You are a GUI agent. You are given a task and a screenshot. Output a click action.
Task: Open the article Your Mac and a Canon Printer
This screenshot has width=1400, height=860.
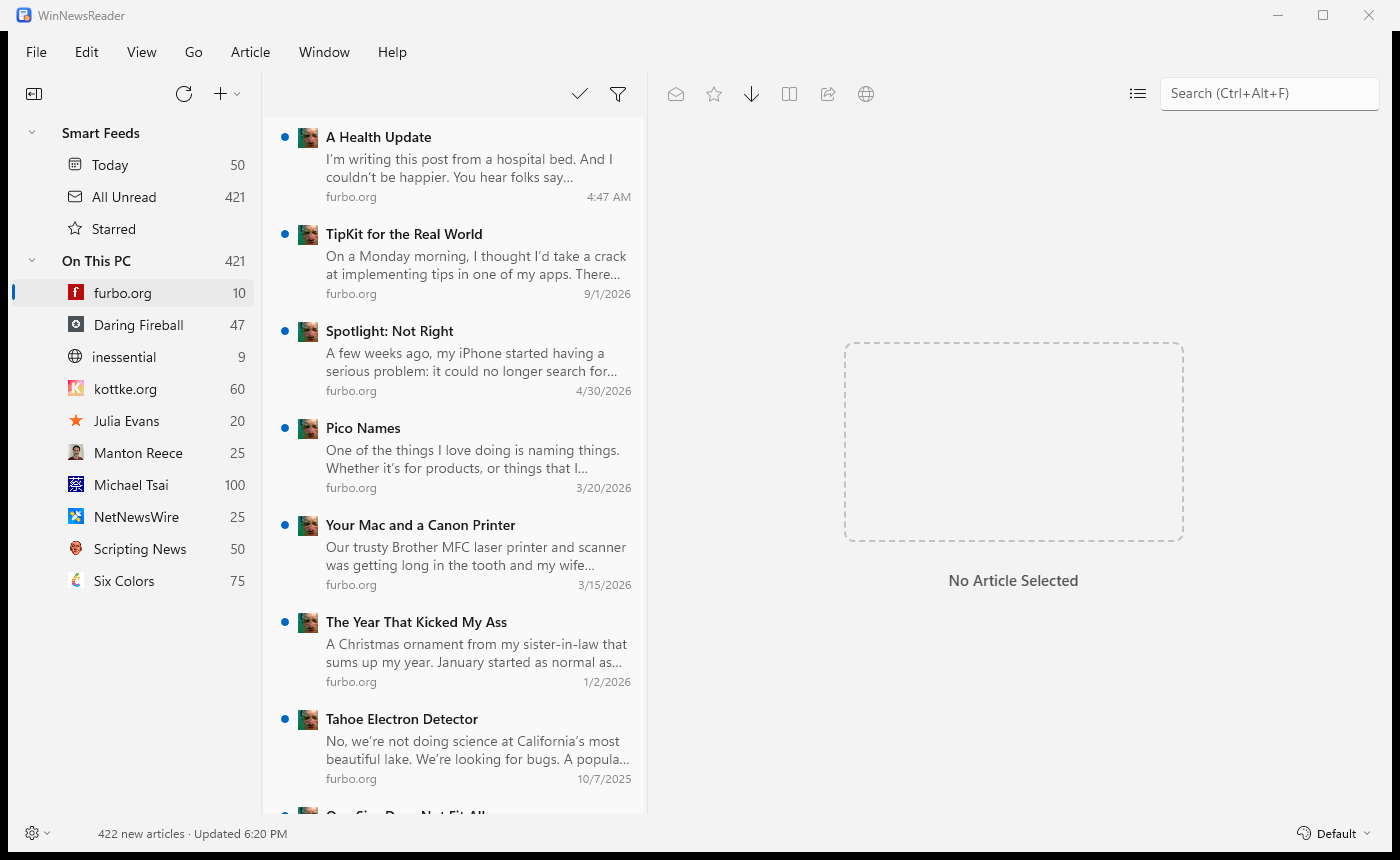[x=455, y=554]
